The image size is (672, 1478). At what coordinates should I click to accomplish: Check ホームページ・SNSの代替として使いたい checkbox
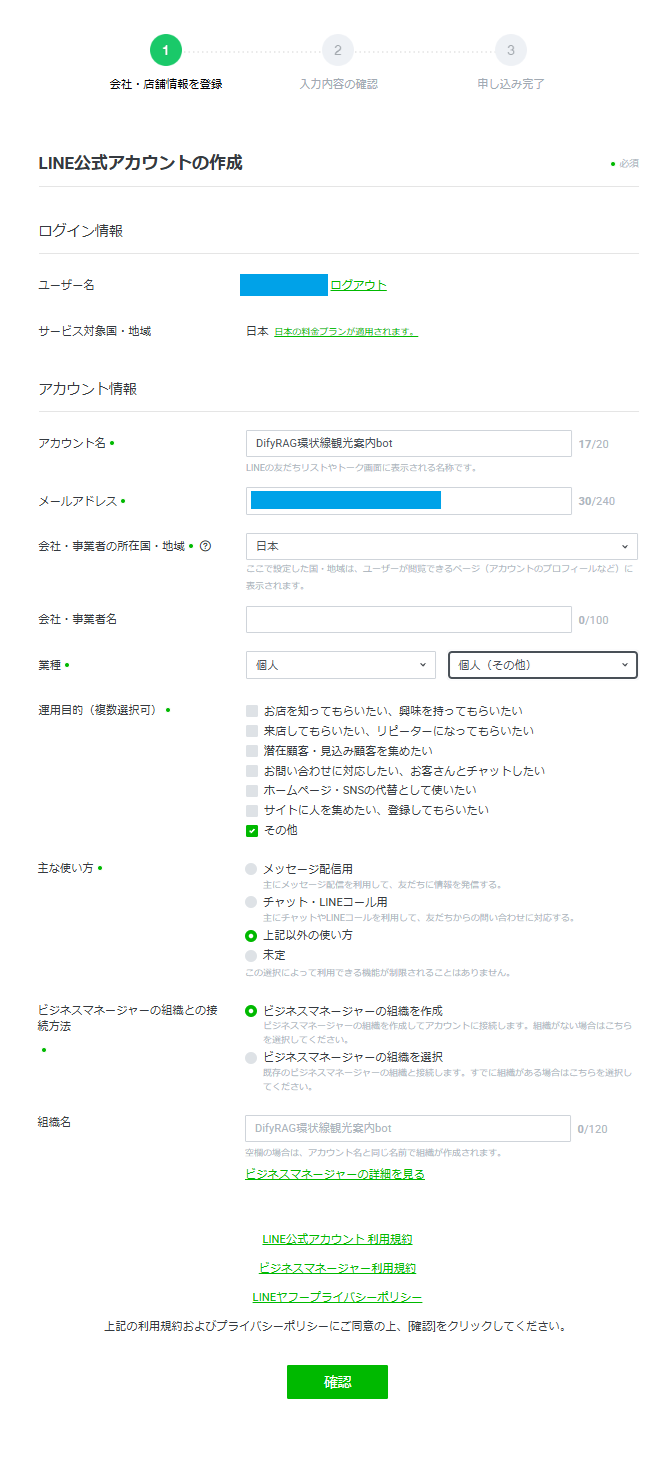[252, 790]
